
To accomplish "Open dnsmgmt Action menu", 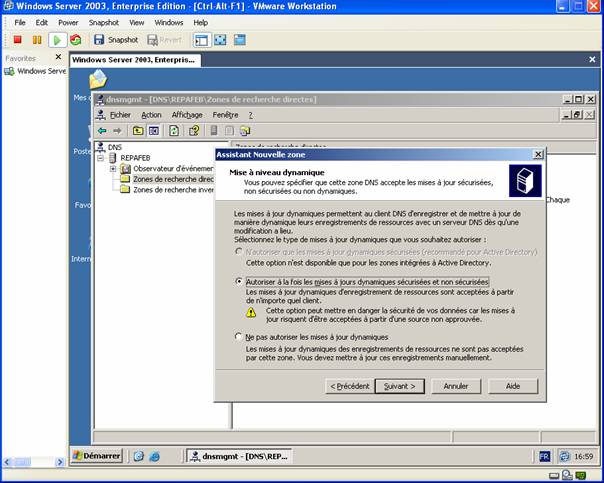I will [151, 115].
